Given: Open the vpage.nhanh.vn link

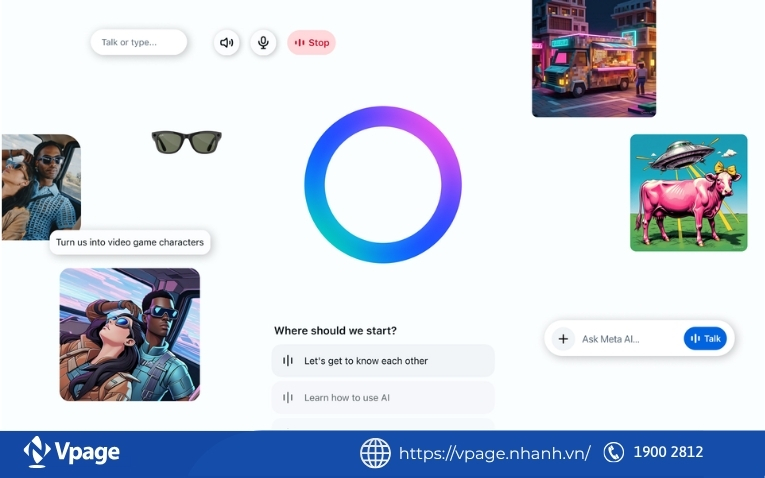Looking at the screenshot, I should (x=494, y=453).
